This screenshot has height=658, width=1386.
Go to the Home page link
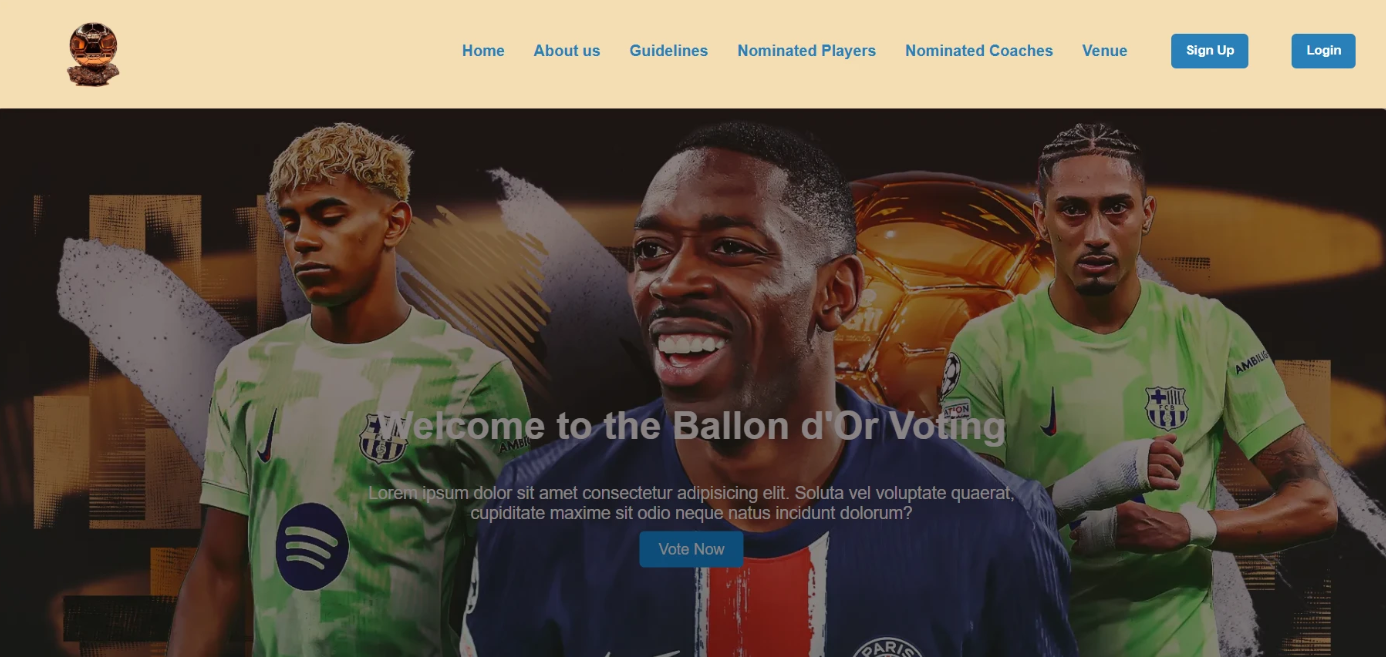point(483,51)
